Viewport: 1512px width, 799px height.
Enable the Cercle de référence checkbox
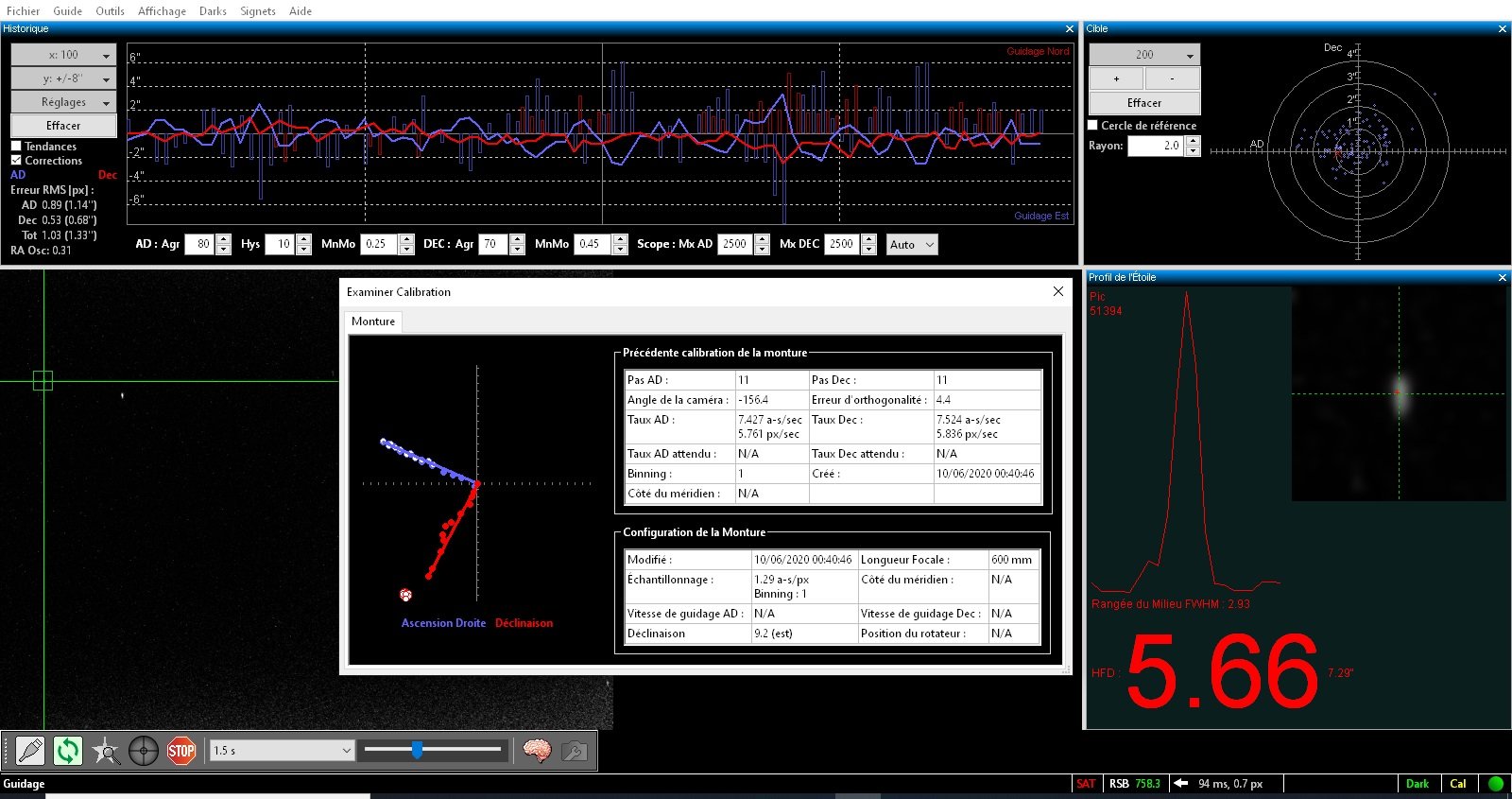tap(1093, 125)
